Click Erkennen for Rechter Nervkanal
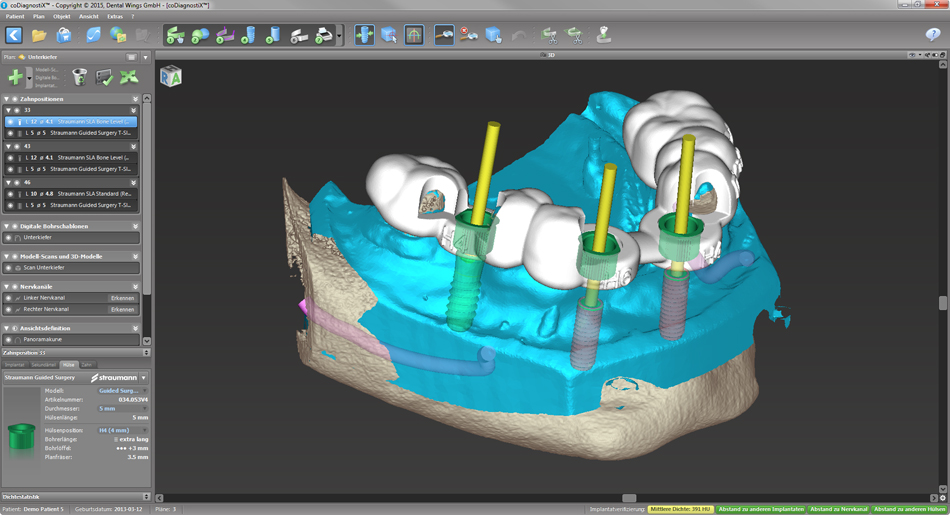Screen dimensions: 950x515 coord(122,309)
